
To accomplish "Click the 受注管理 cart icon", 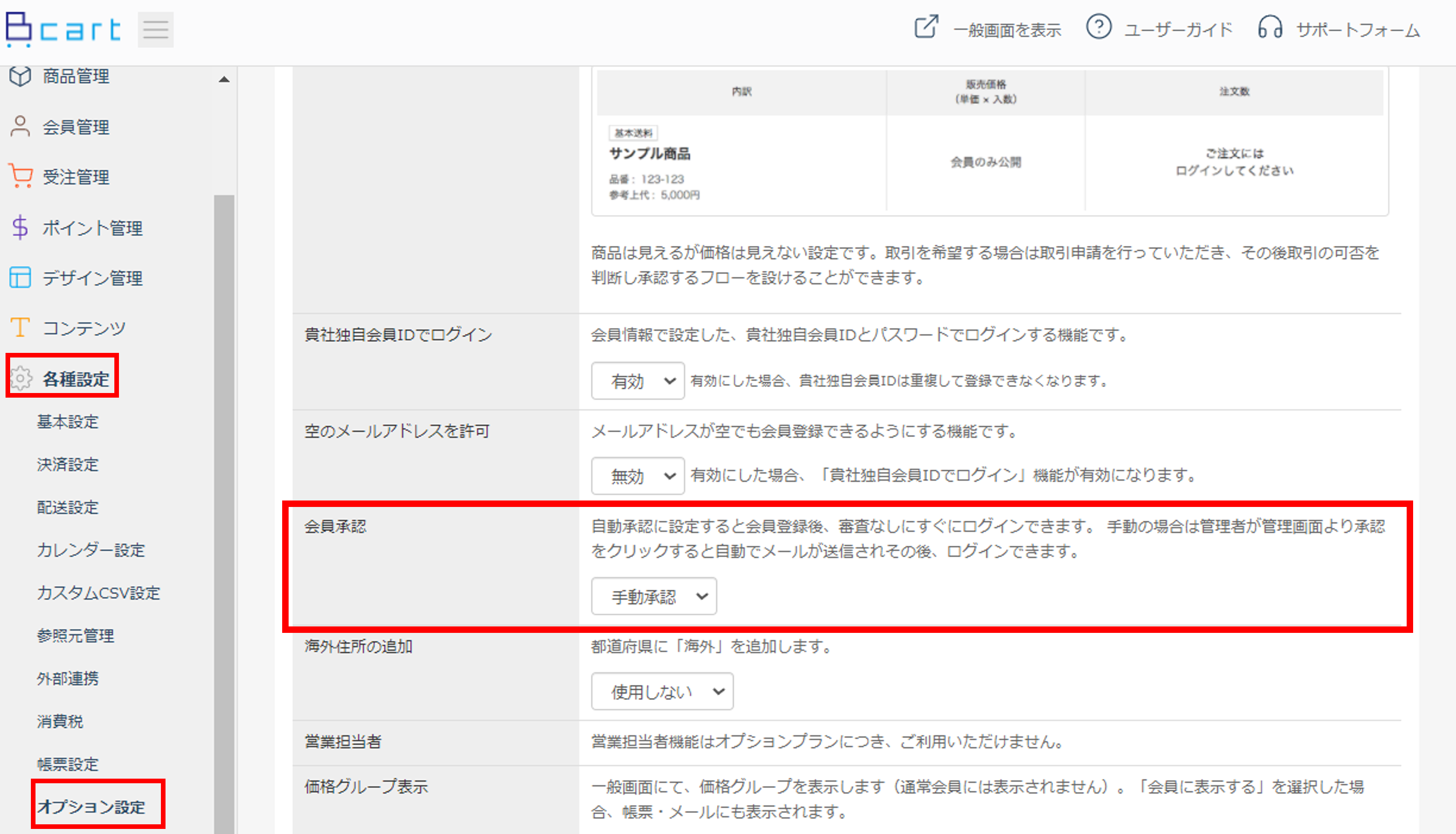I will click(21, 176).
